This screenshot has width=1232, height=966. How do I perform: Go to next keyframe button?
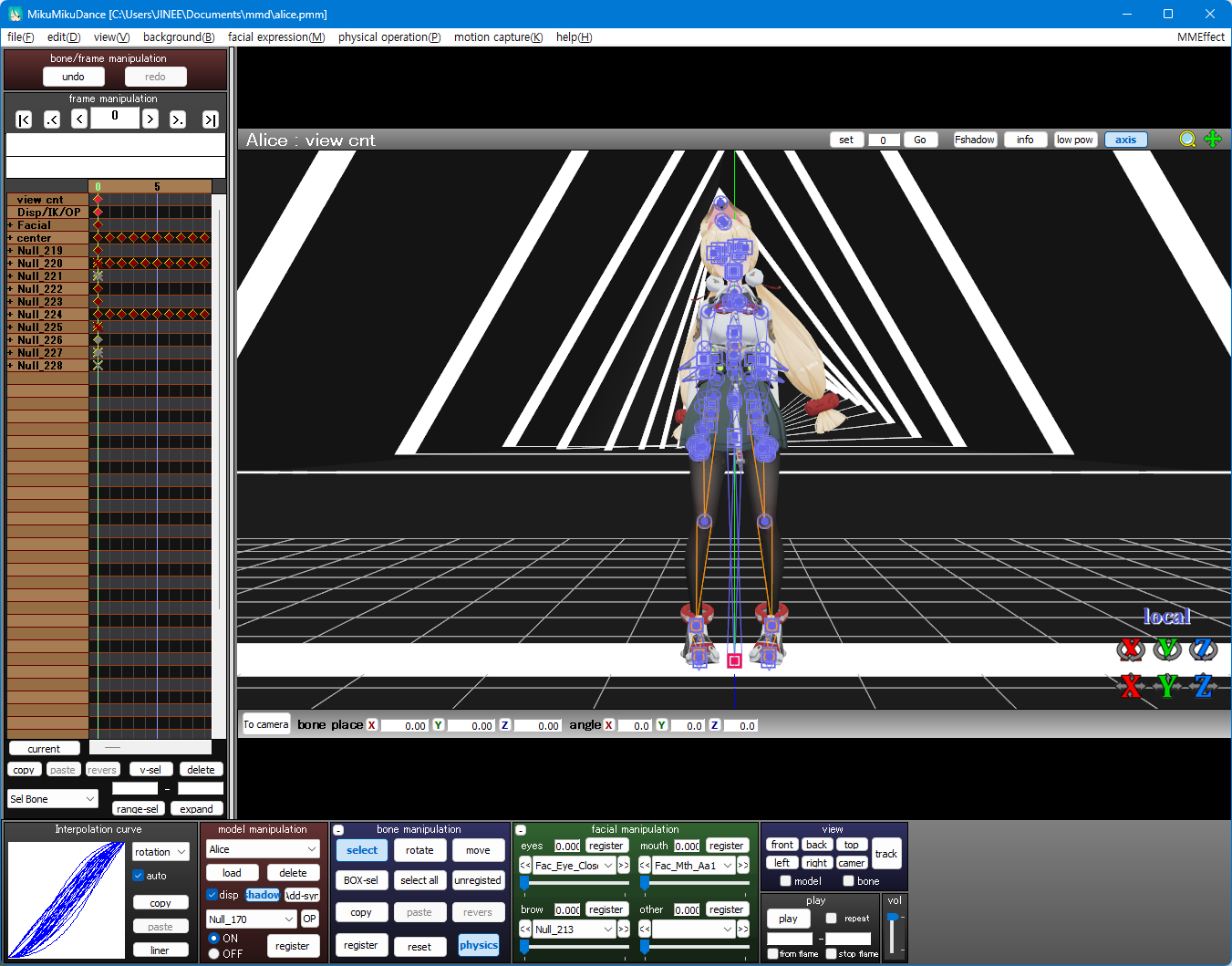click(x=178, y=119)
